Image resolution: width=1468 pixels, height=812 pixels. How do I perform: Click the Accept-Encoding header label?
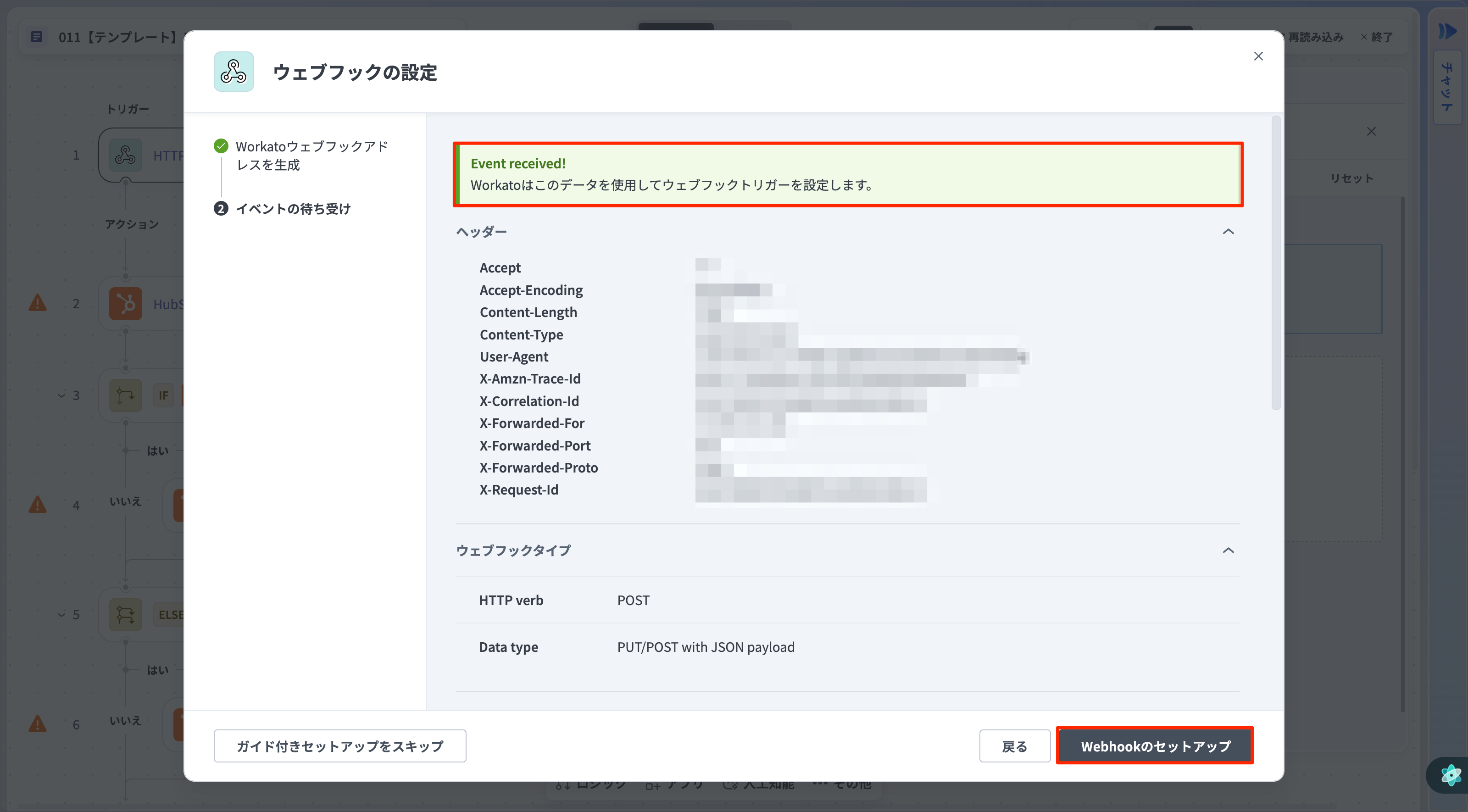pos(531,290)
